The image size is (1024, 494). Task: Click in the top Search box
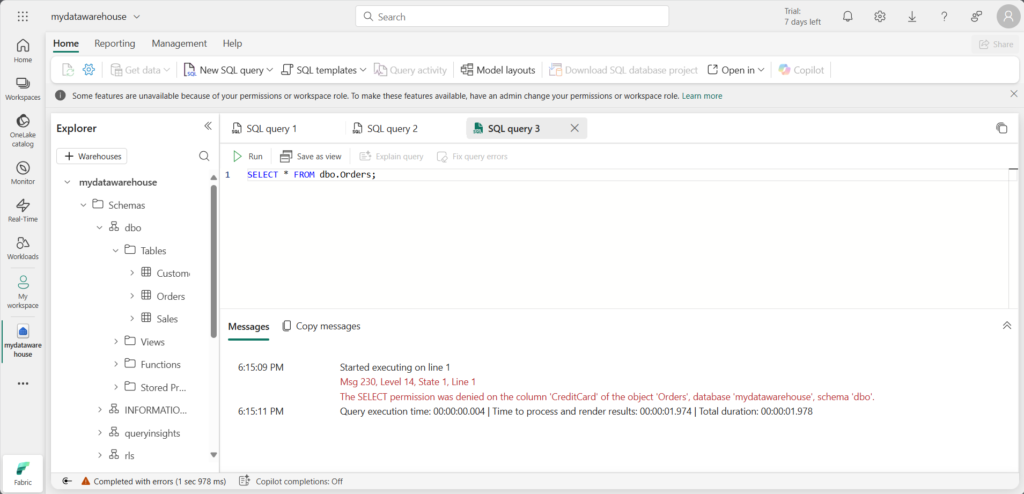[x=510, y=17]
